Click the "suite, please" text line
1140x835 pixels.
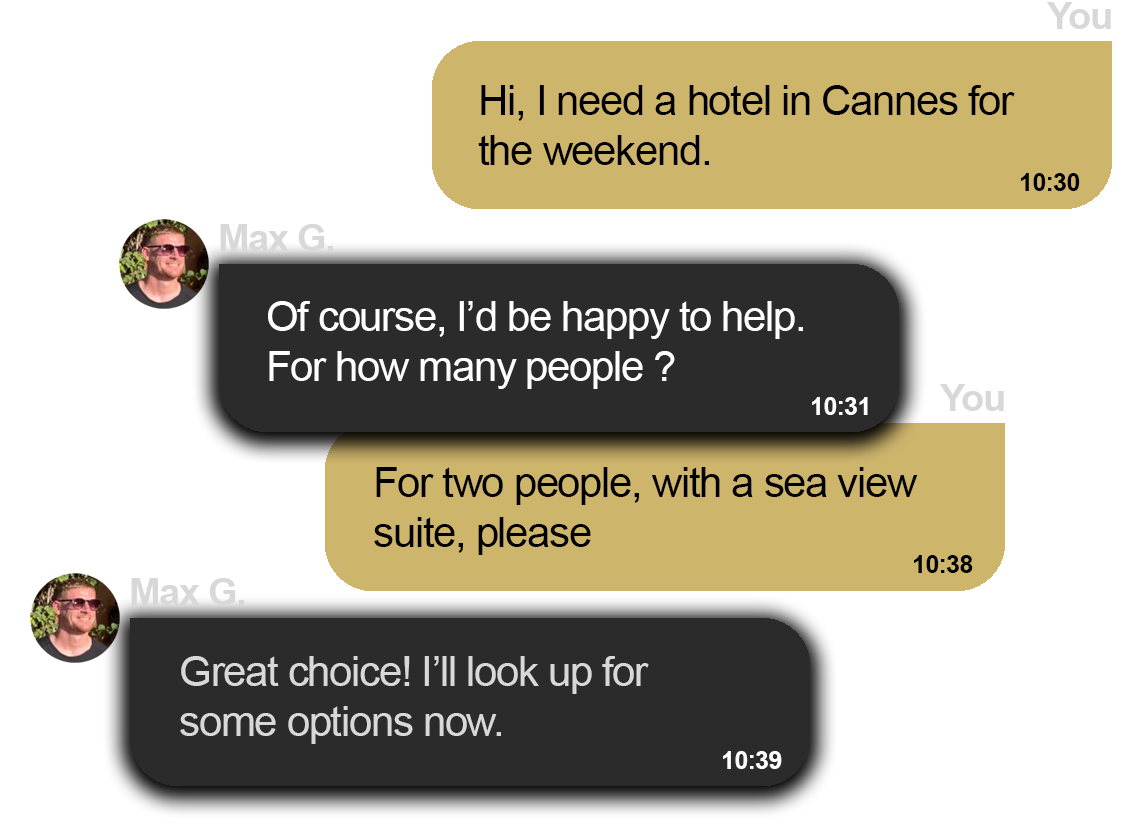(x=482, y=533)
